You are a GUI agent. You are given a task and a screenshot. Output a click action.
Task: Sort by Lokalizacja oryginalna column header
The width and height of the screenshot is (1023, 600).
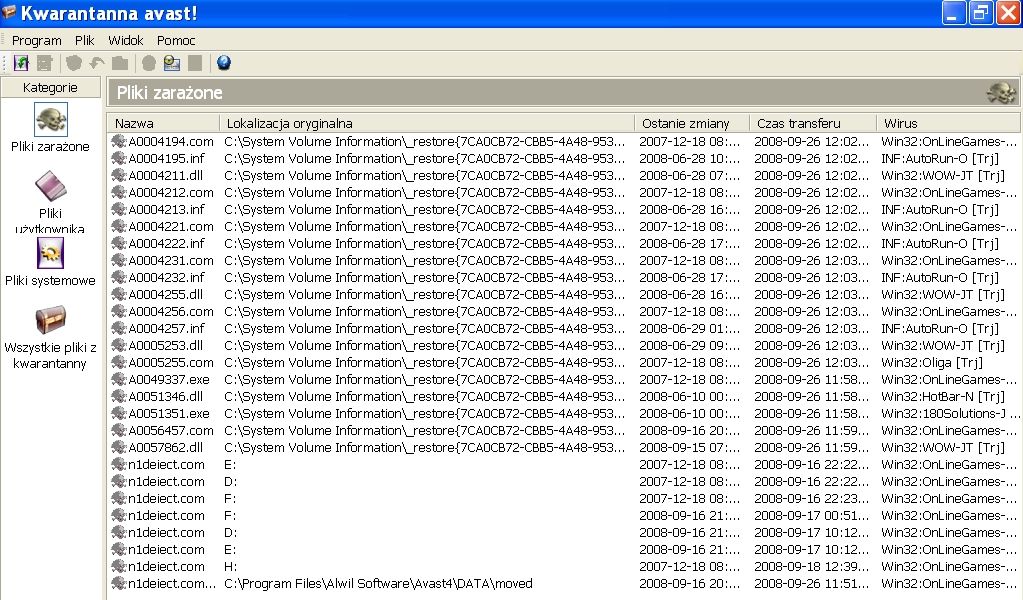coord(427,123)
